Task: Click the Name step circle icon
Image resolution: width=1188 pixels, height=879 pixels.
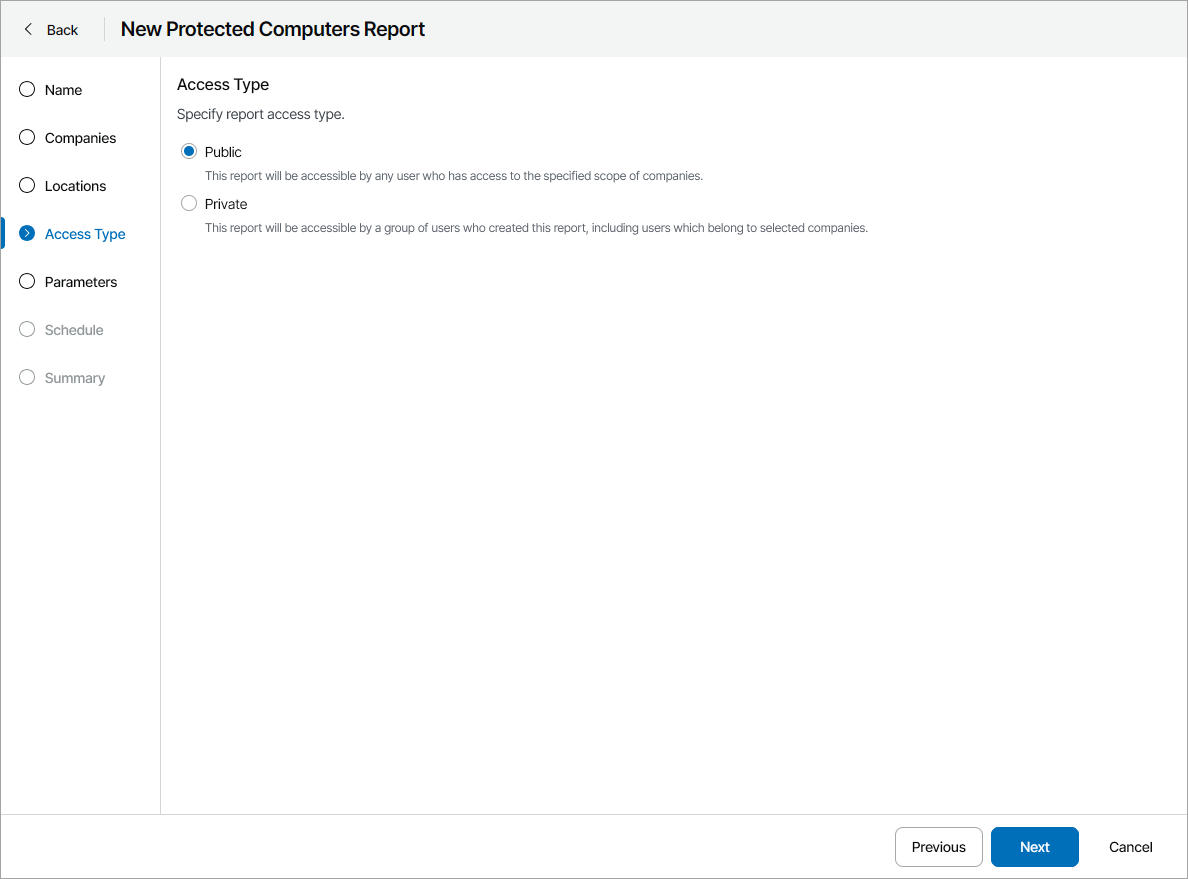Action: [x=27, y=90]
